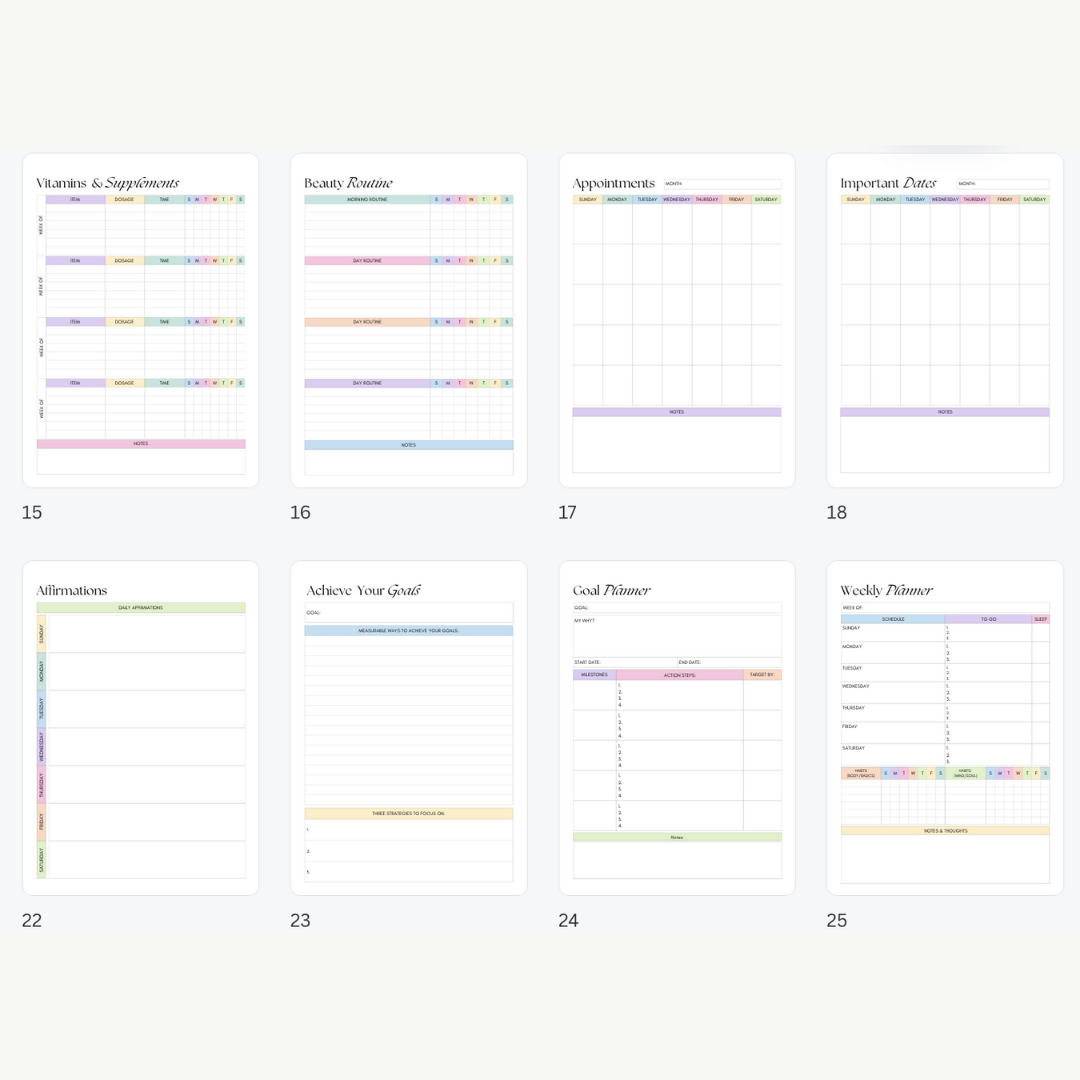1080x1080 pixels.
Task: Select the page number 22 label
Action: tap(32, 921)
